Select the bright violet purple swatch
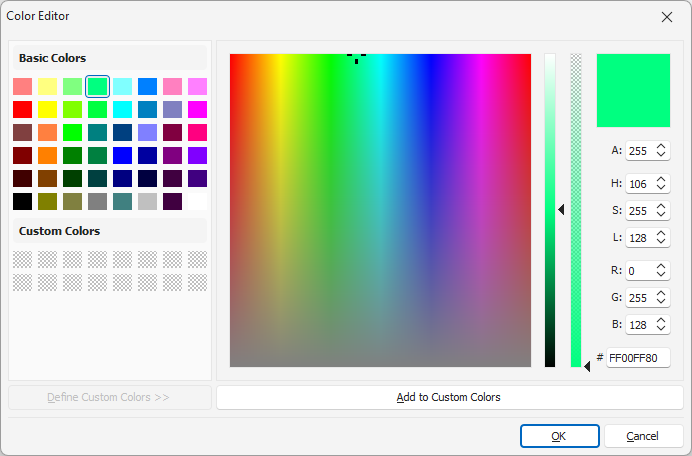The width and height of the screenshot is (692, 456). click(197, 155)
